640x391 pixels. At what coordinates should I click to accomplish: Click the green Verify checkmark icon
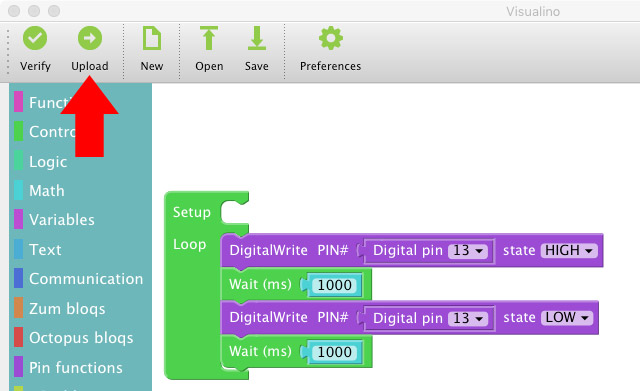(x=35, y=38)
